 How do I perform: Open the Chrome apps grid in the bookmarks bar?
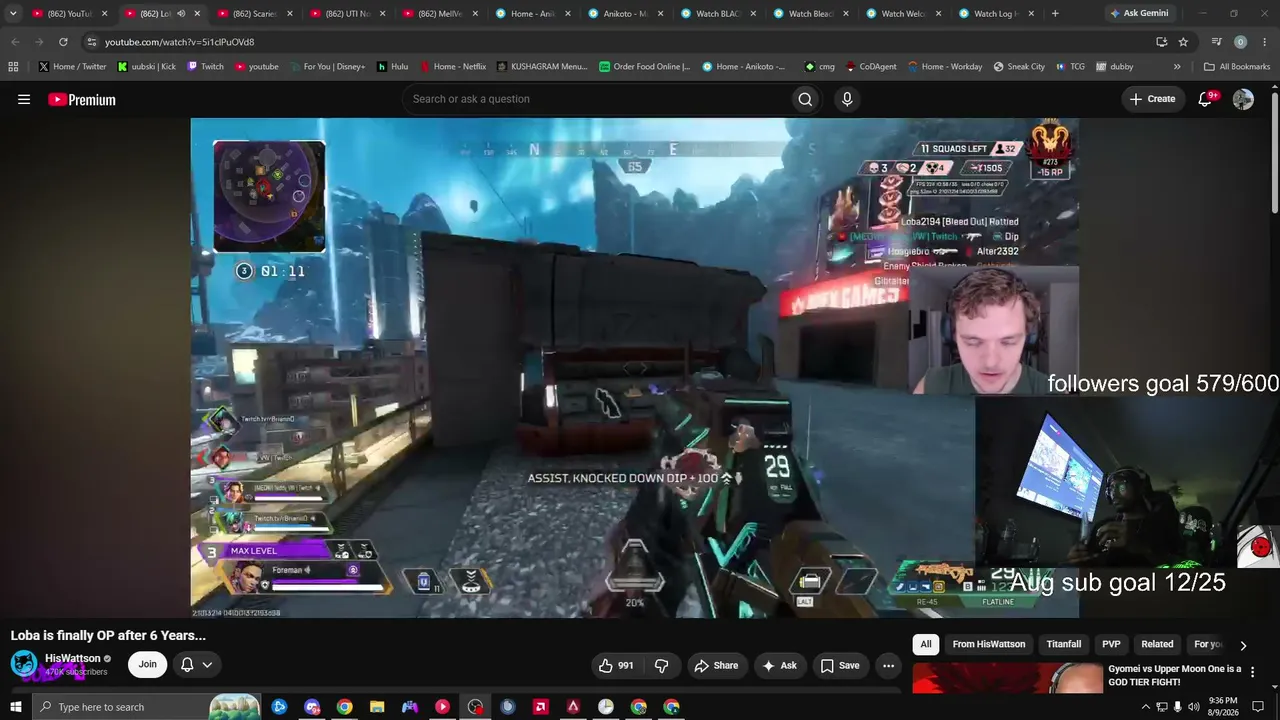pyautogui.click(x=13, y=67)
